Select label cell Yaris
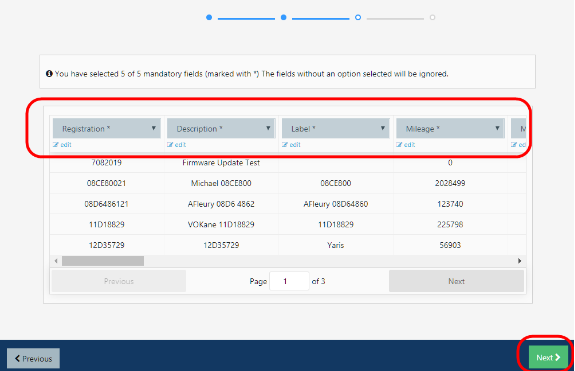This screenshot has height=371, width=575. click(336, 245)
